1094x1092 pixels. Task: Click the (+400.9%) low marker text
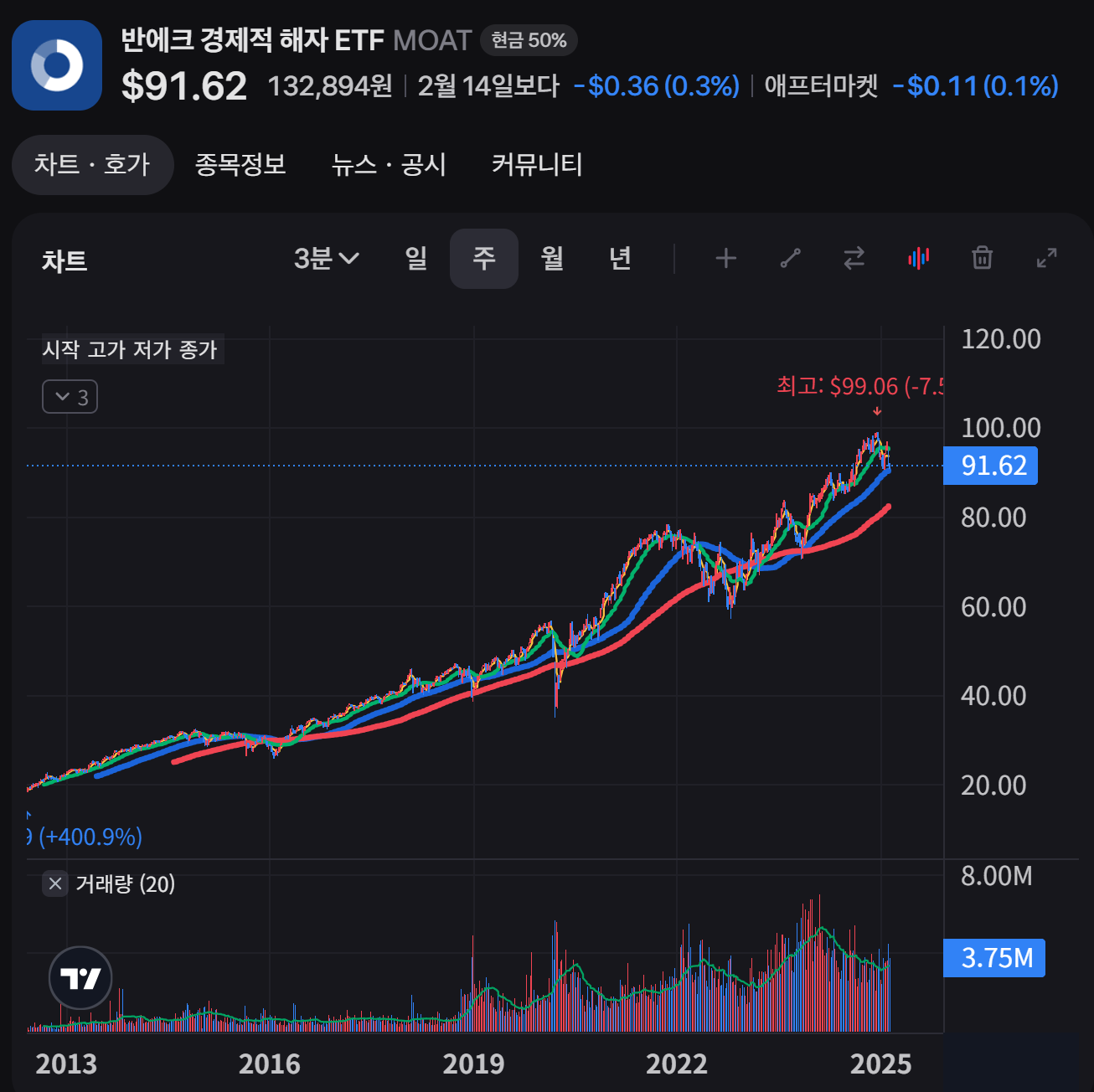pyautogui.click(x=90, y=837)
